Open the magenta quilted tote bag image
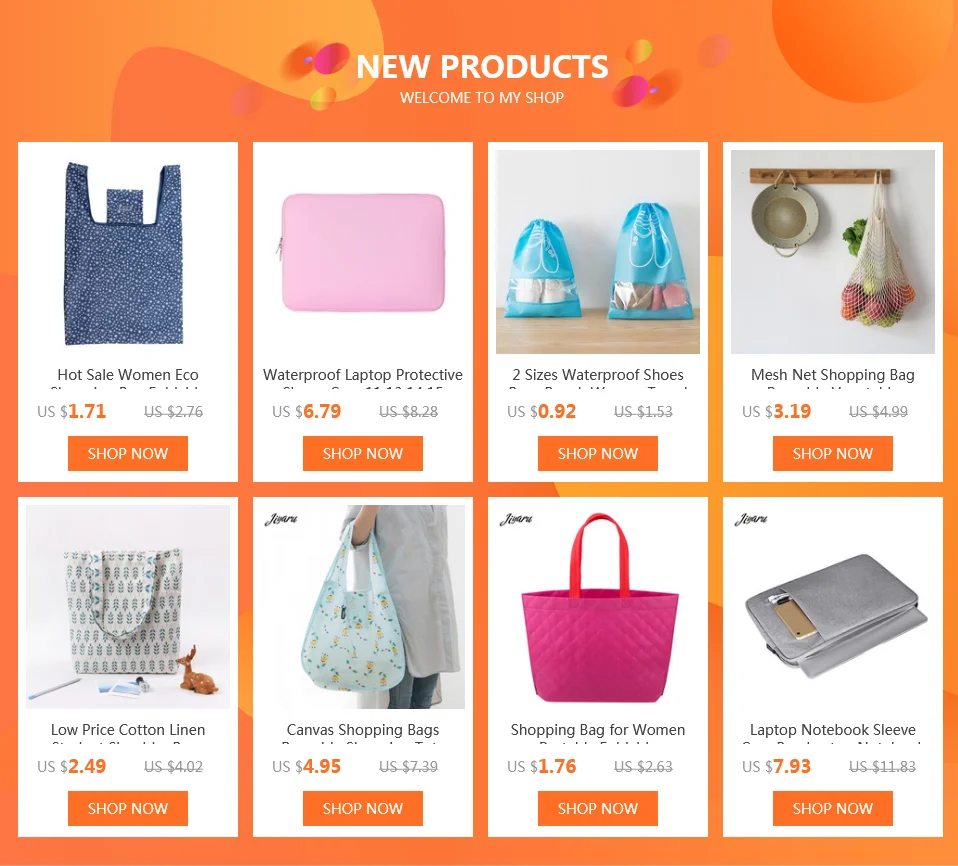 (598, 607)
